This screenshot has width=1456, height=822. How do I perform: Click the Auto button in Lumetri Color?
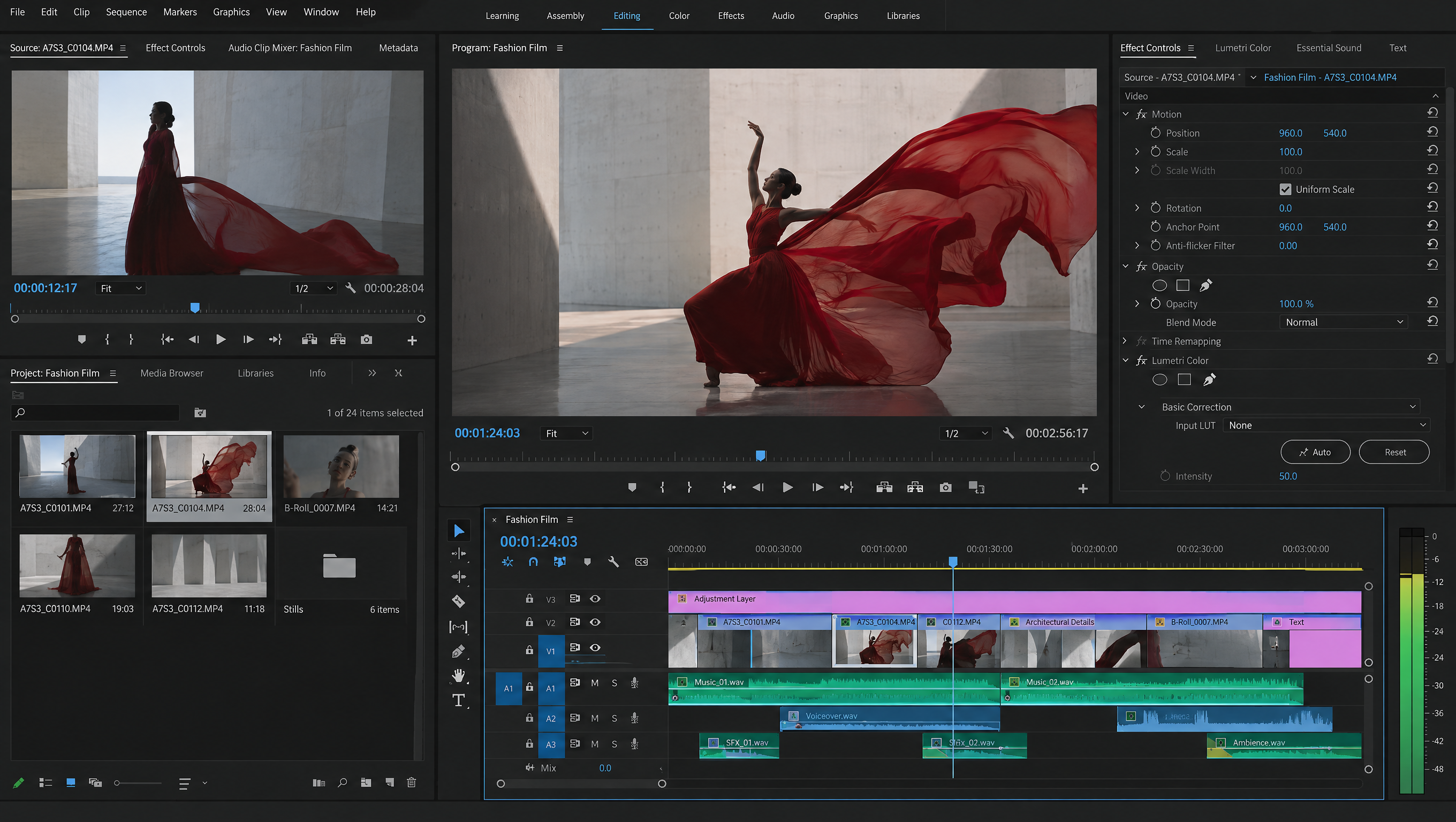1315,452
